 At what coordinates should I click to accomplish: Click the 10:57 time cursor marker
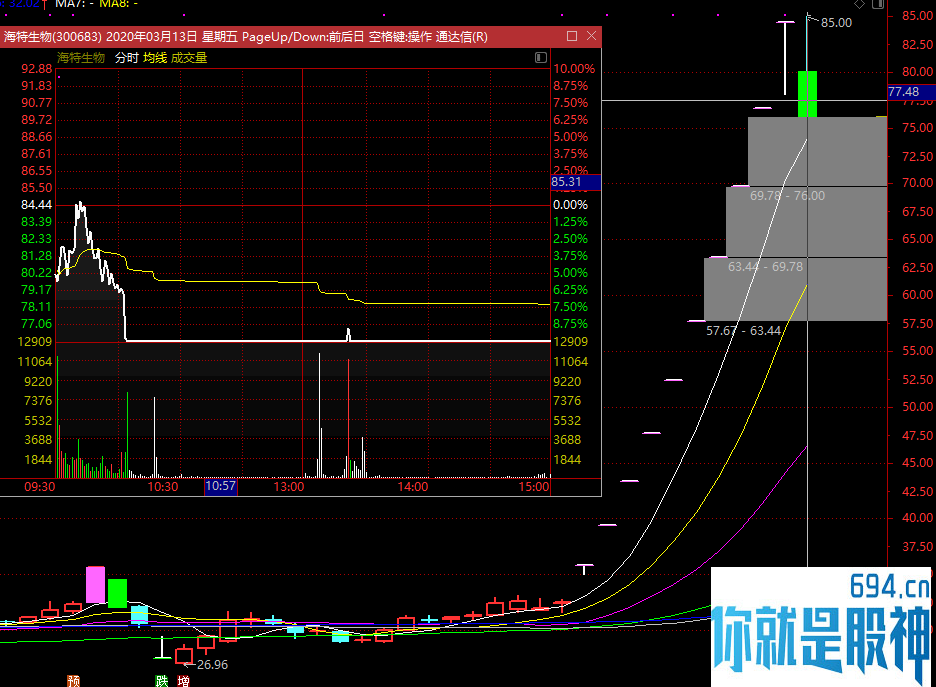221,486
